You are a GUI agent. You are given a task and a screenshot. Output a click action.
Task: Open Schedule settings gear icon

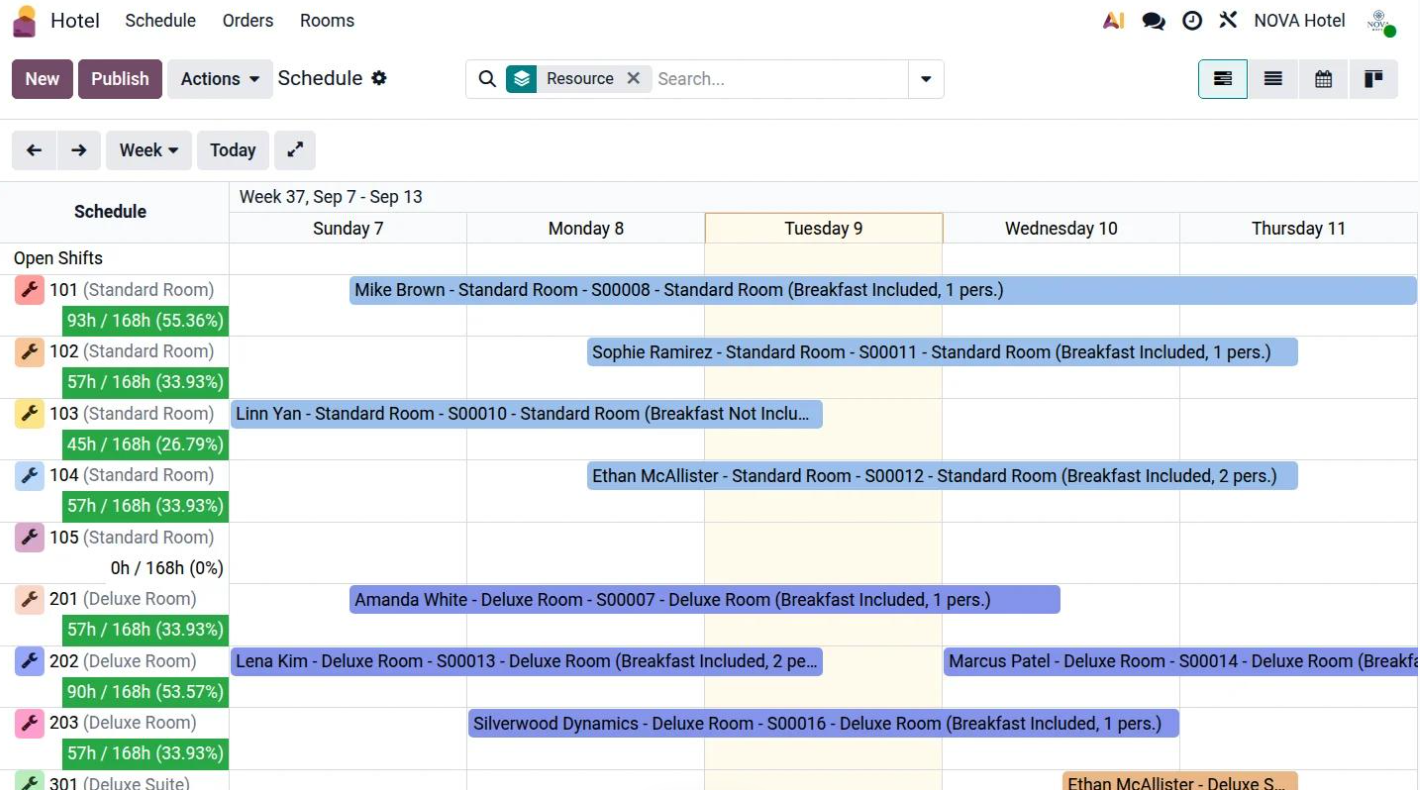click(379, 78)
